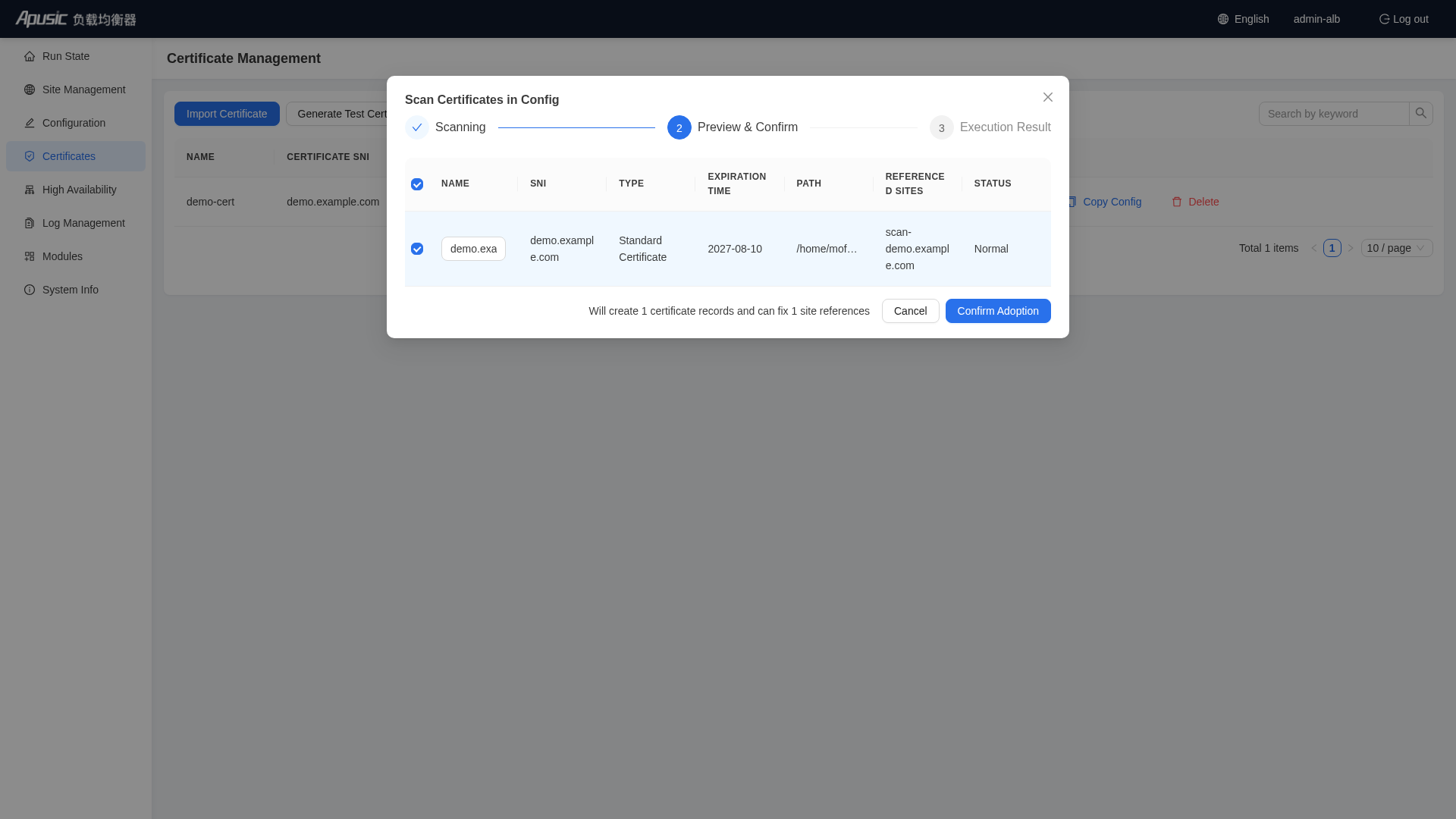1456x819 pixels.
Task: Click demo.example.com SNI in background table
Action: pos(333,202)
